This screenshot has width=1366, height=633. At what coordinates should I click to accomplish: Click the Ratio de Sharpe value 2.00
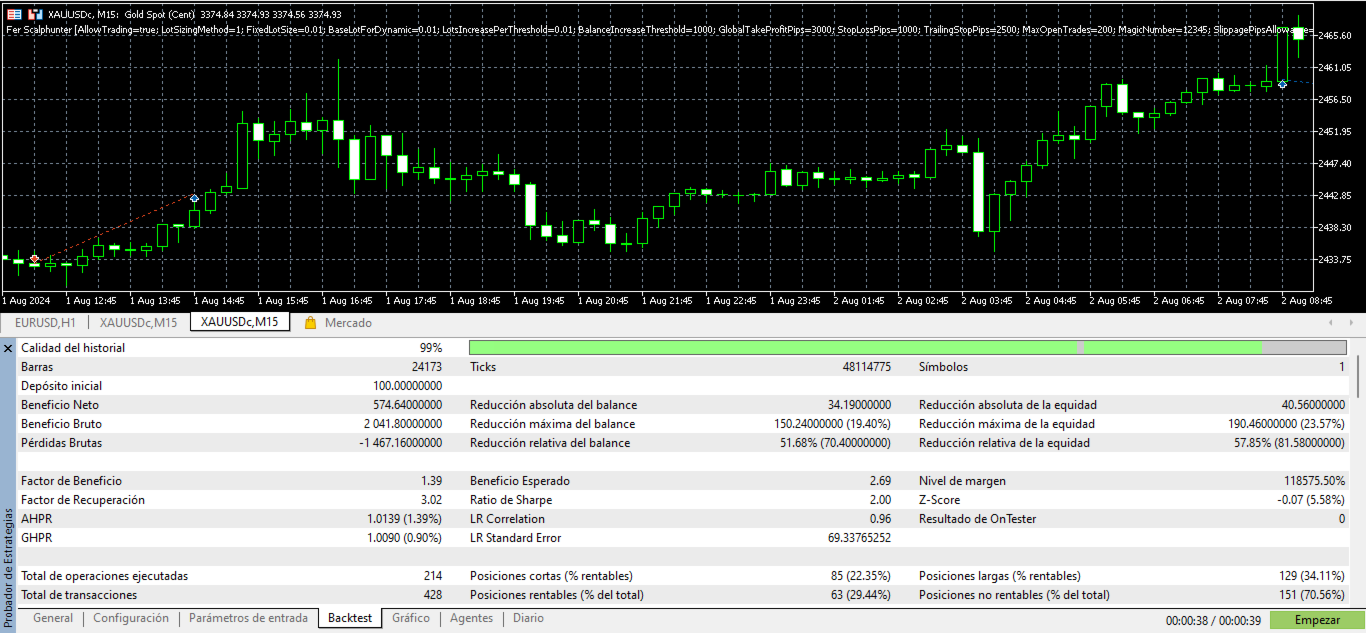880,500
